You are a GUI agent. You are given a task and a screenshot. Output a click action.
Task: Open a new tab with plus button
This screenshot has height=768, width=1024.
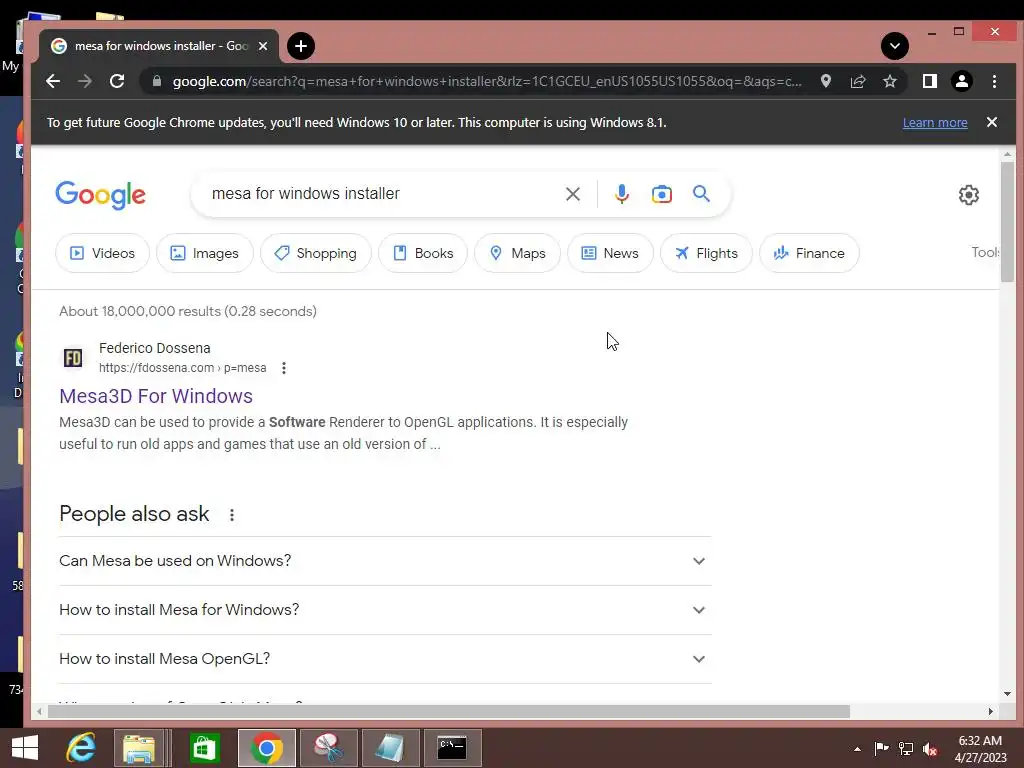point(300,46)
